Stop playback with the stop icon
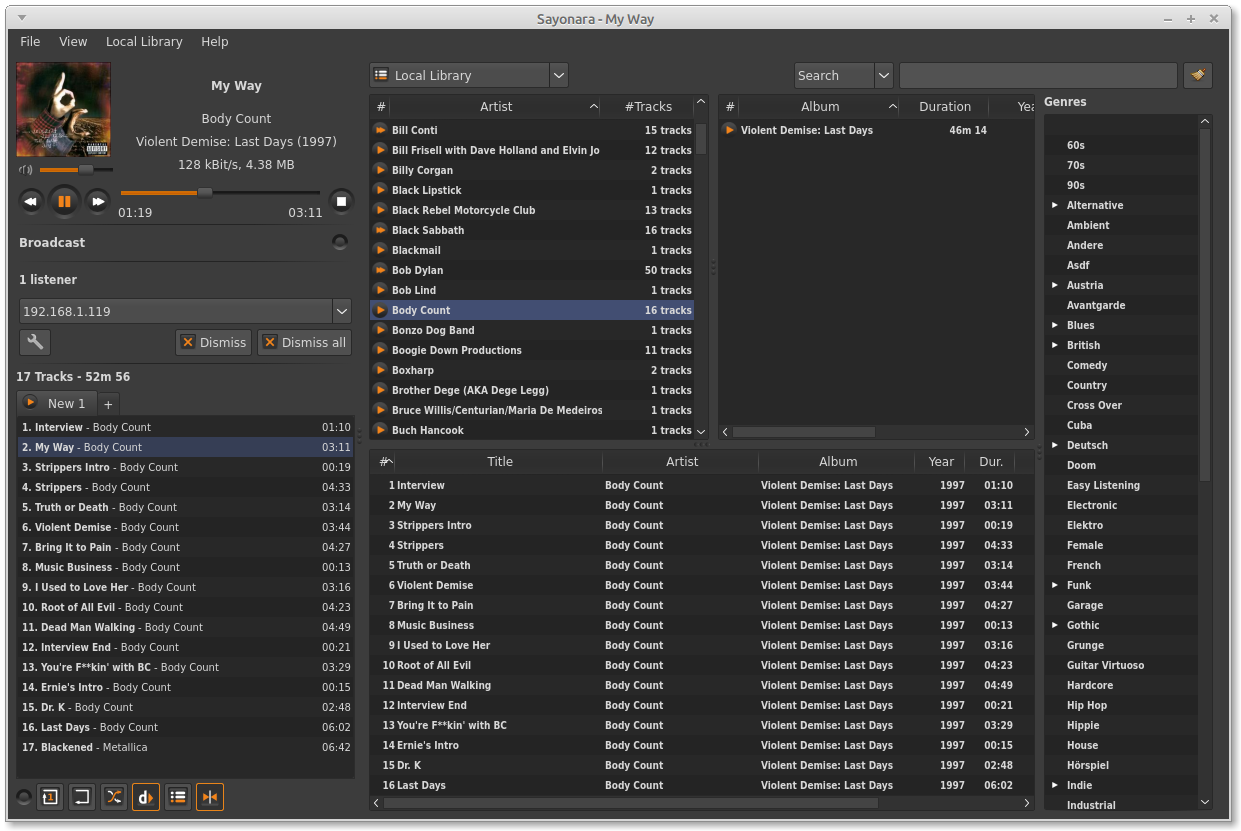The height and width of the screenshot is (831, 1241). [341, 201]
